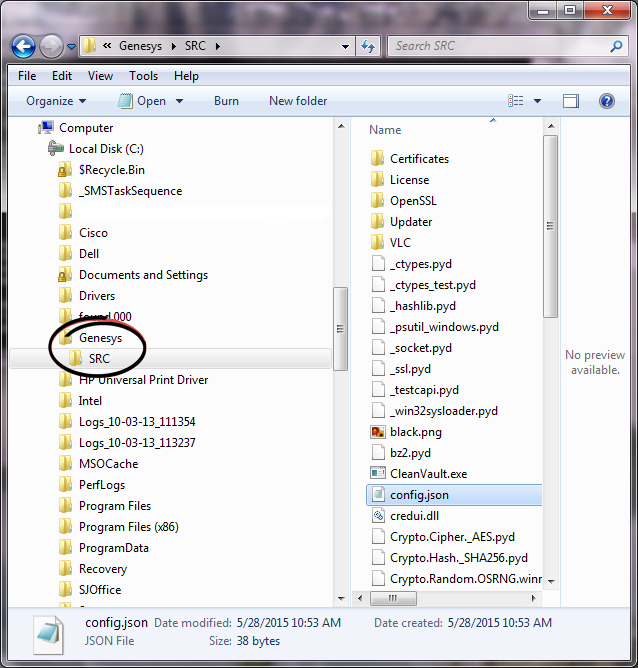Click the Search SRC input field

pos(498,46)
